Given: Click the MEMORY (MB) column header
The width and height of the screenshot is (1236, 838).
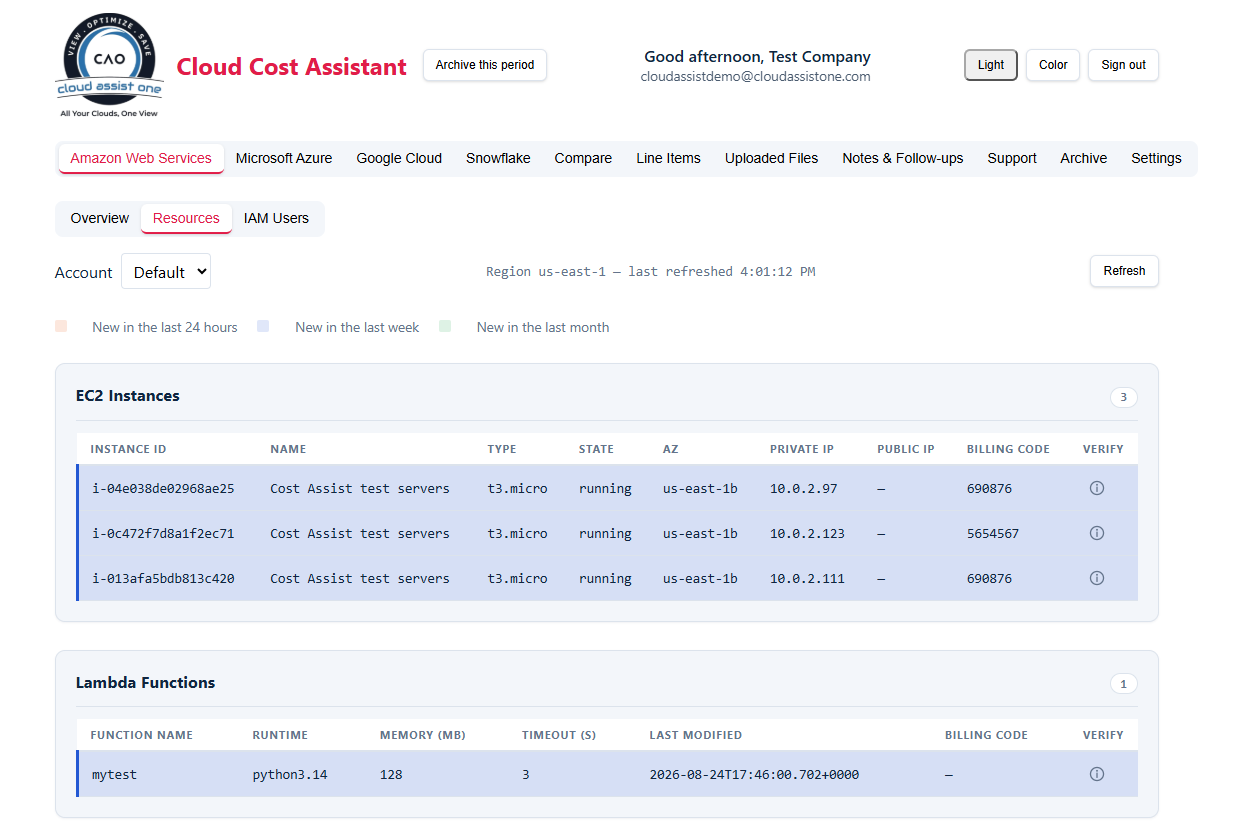Looking at the screenshot, I should click(423, 735).
